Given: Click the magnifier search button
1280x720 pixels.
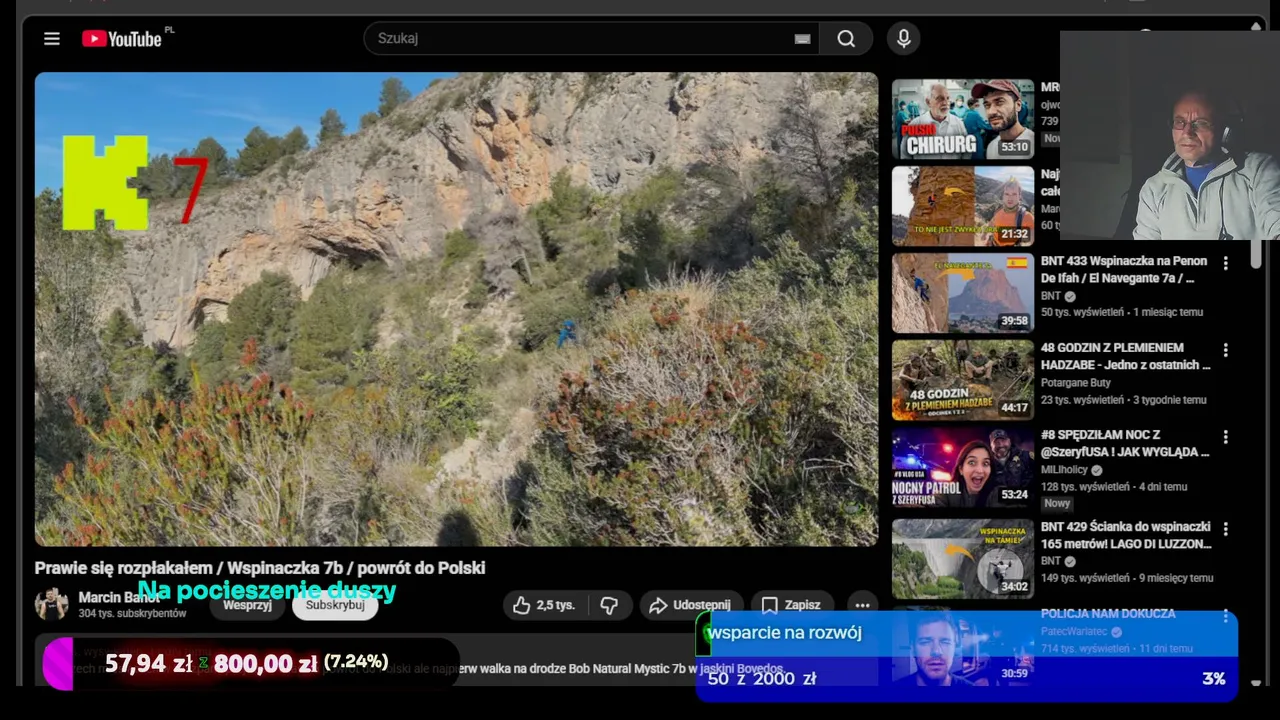Looking at the screenshot, I should 846,39.
